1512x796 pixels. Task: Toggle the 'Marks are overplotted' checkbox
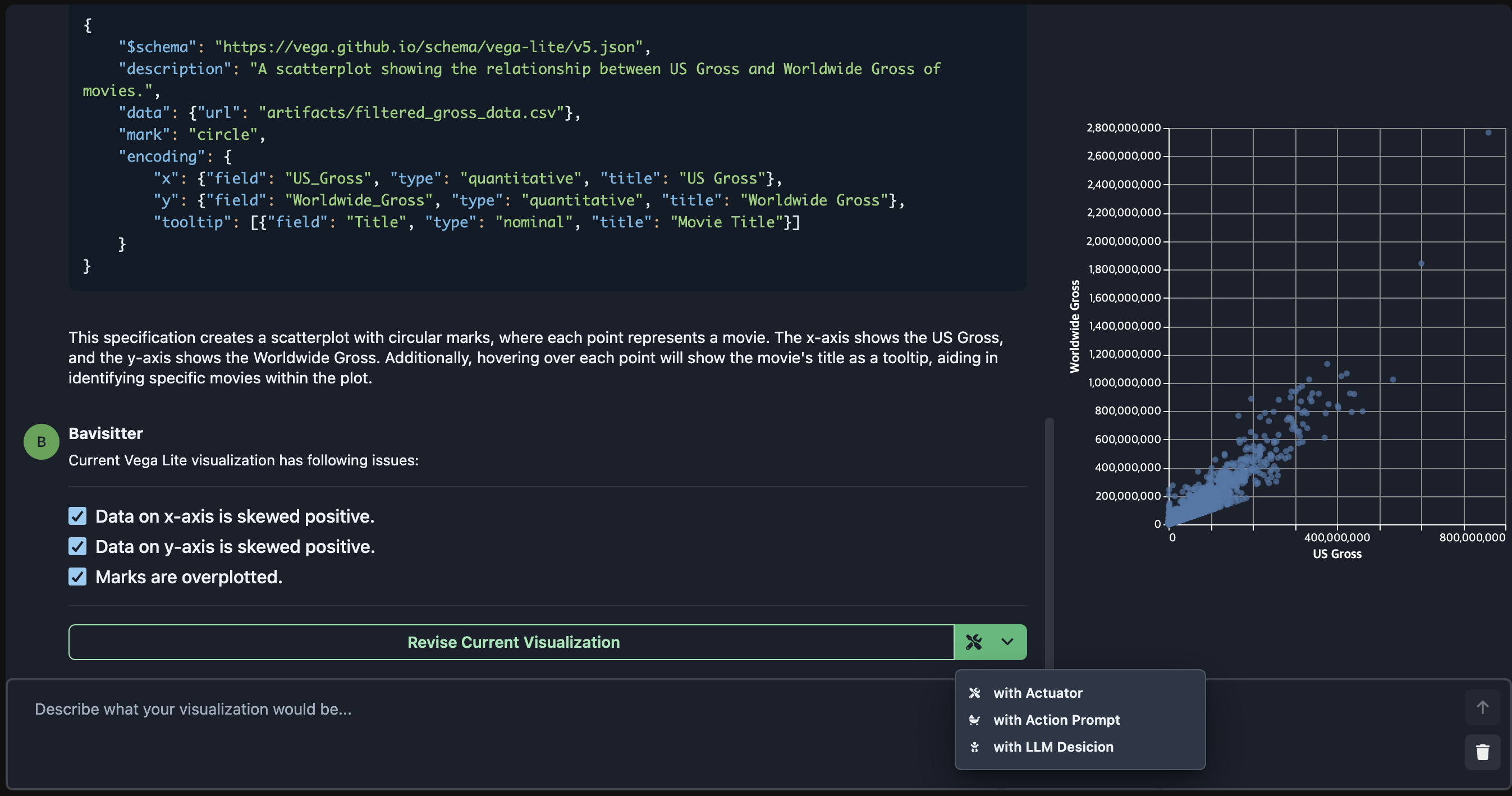[77, 577]
